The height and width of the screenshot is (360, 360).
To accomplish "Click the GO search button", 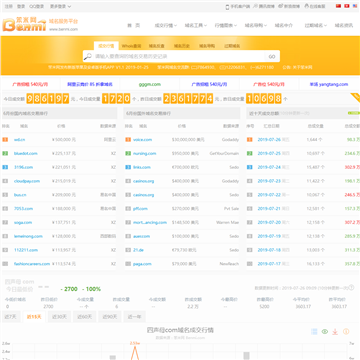I will pos(272,56).
